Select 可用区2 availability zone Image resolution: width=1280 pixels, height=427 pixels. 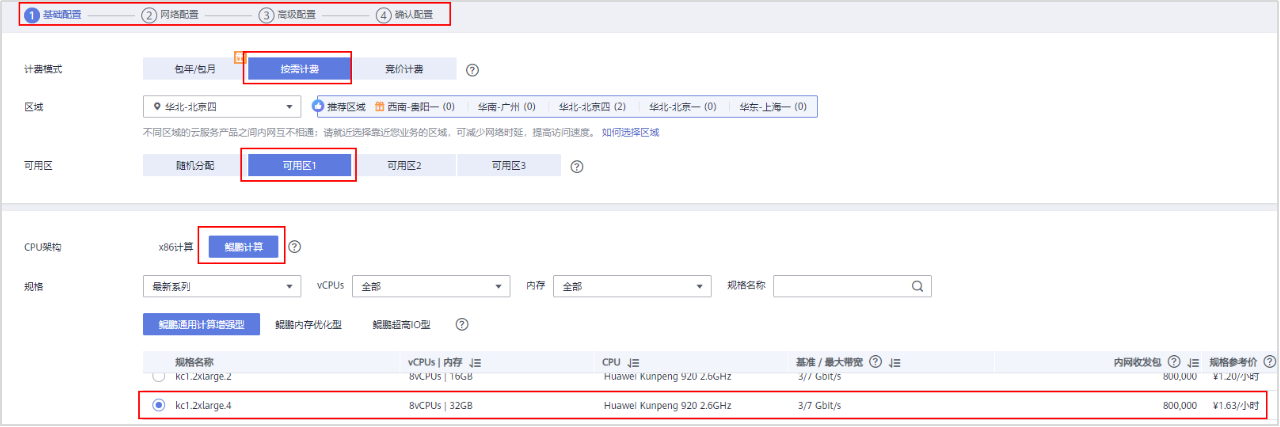click(x=404, y=166)
